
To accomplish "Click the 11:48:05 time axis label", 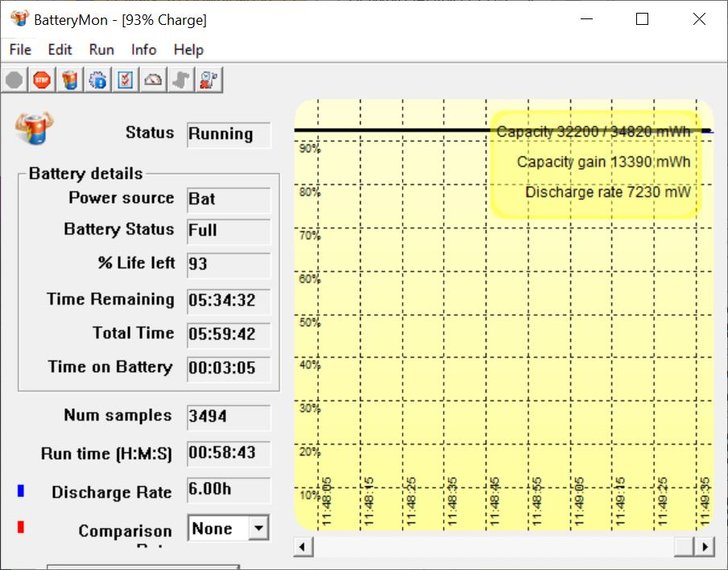I will (327, 501).
